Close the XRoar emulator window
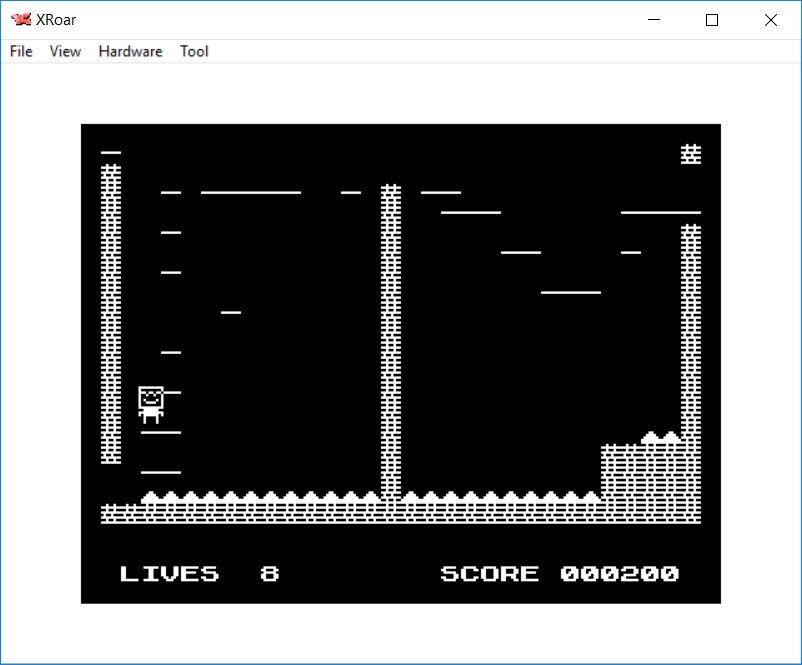The image size is (802, 665). coord(770,20)
